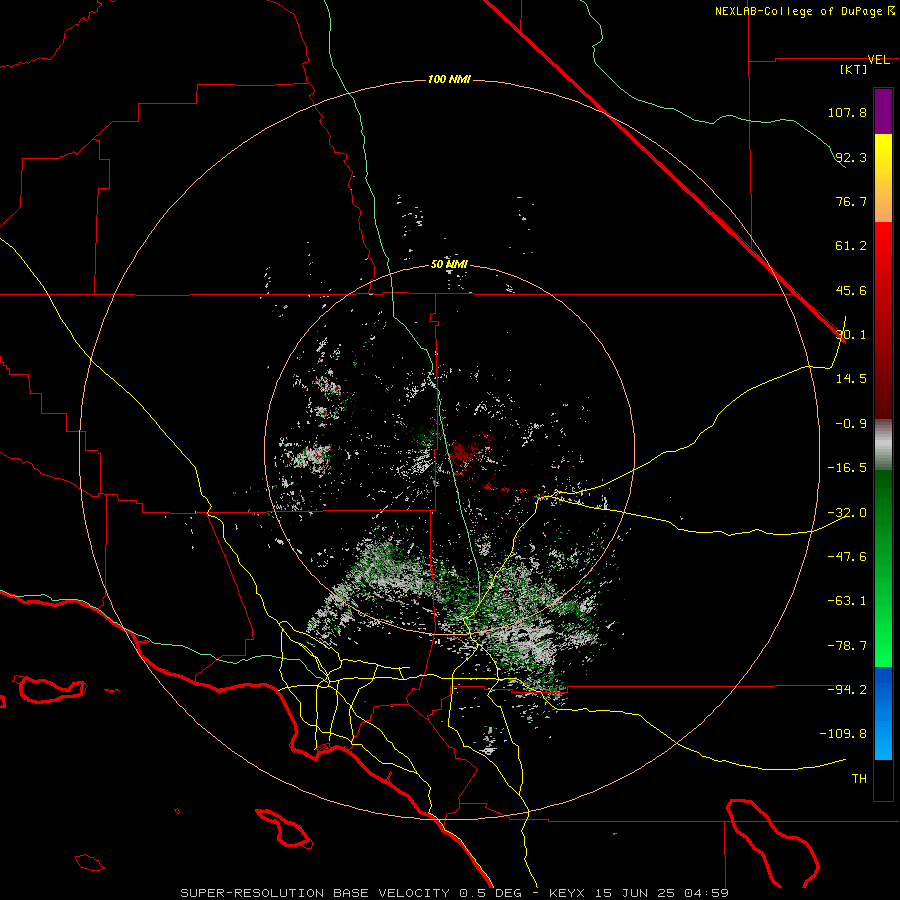This screenshot has width=900, height=900.
Task: Click the -16.5 value on the velocity scale
Action: 847,468
